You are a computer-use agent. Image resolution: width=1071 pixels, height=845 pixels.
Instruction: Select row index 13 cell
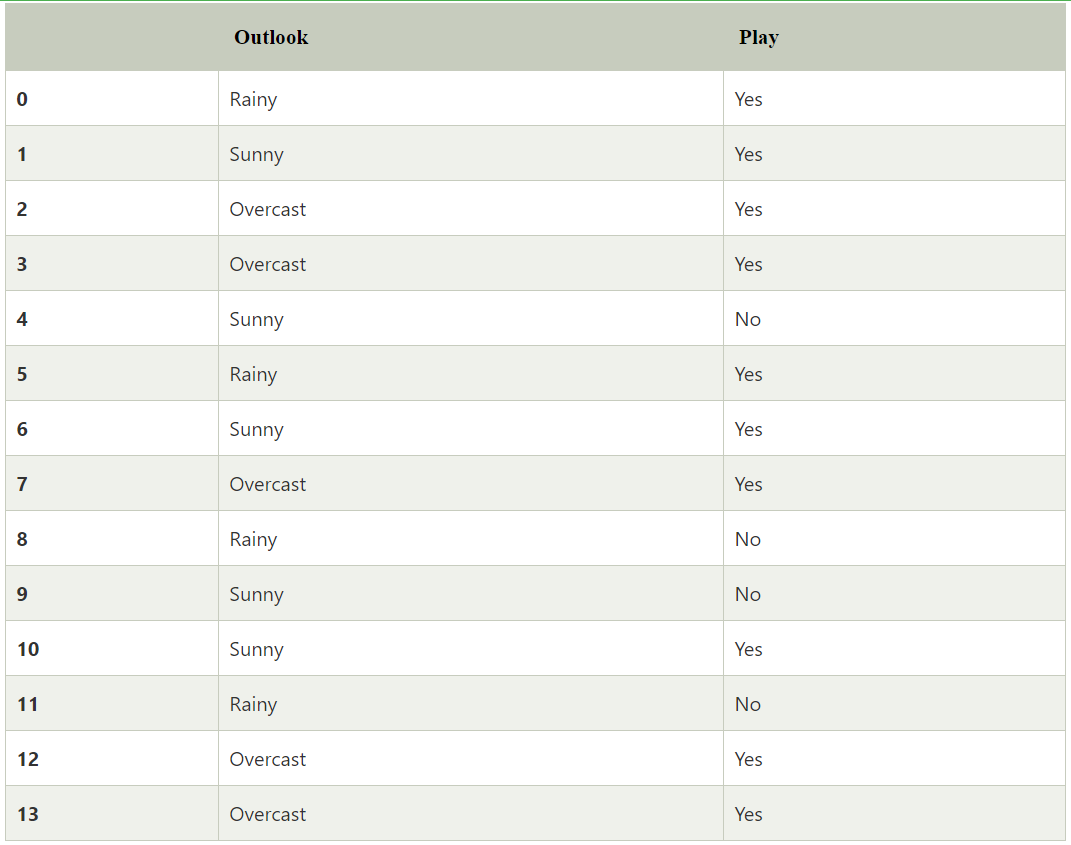coord(28,814)
